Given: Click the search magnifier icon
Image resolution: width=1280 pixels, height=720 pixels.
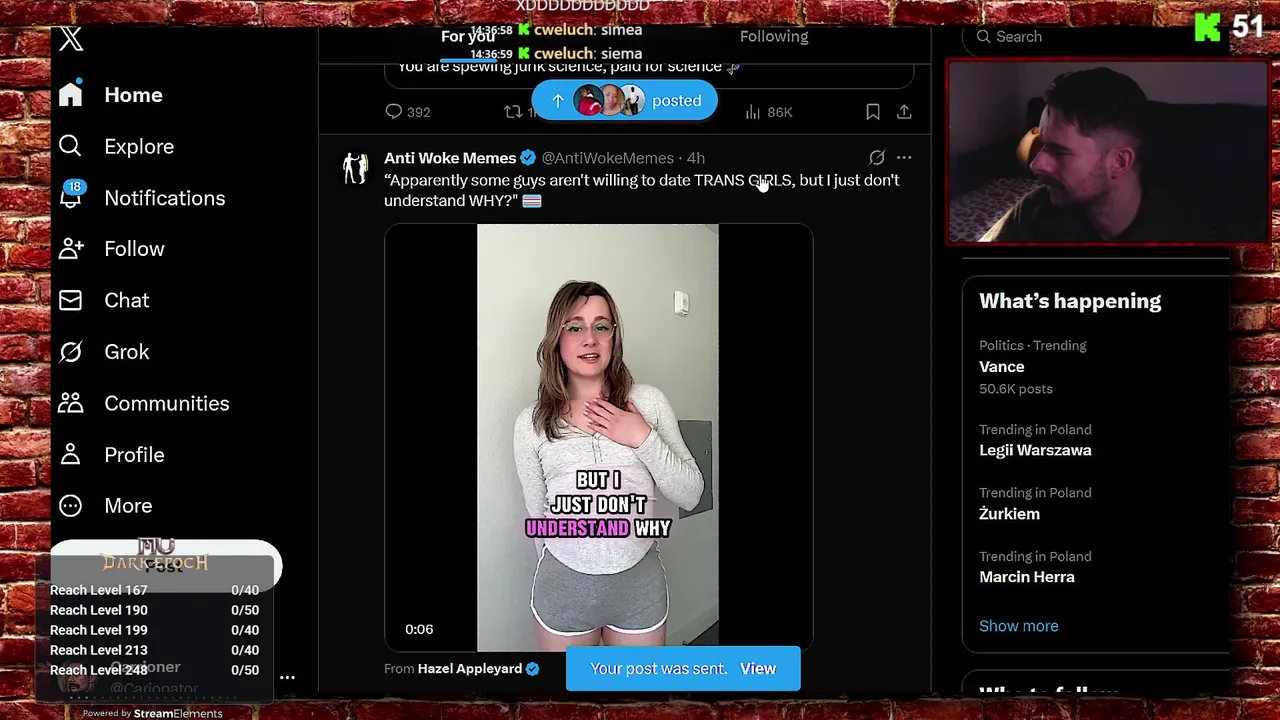Looking at the screenshot, I should click(x=984, y=37).
